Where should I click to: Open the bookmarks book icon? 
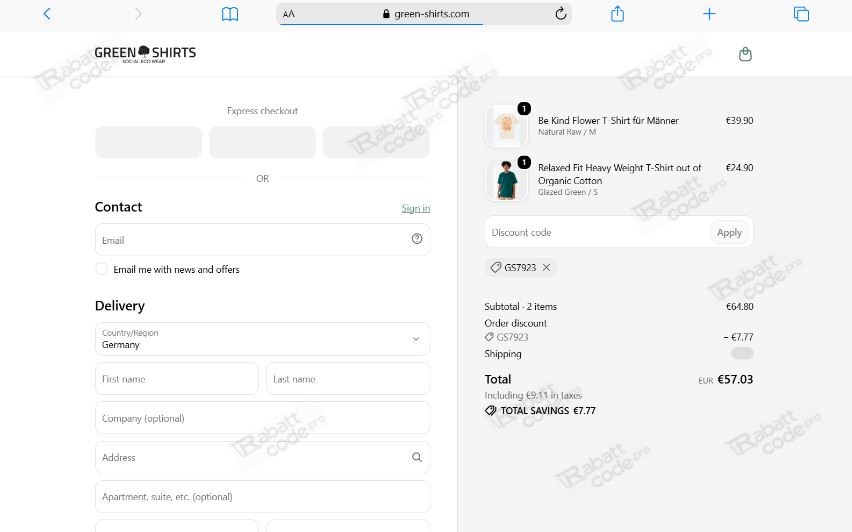pyautogui.click(x=230, y=14)
